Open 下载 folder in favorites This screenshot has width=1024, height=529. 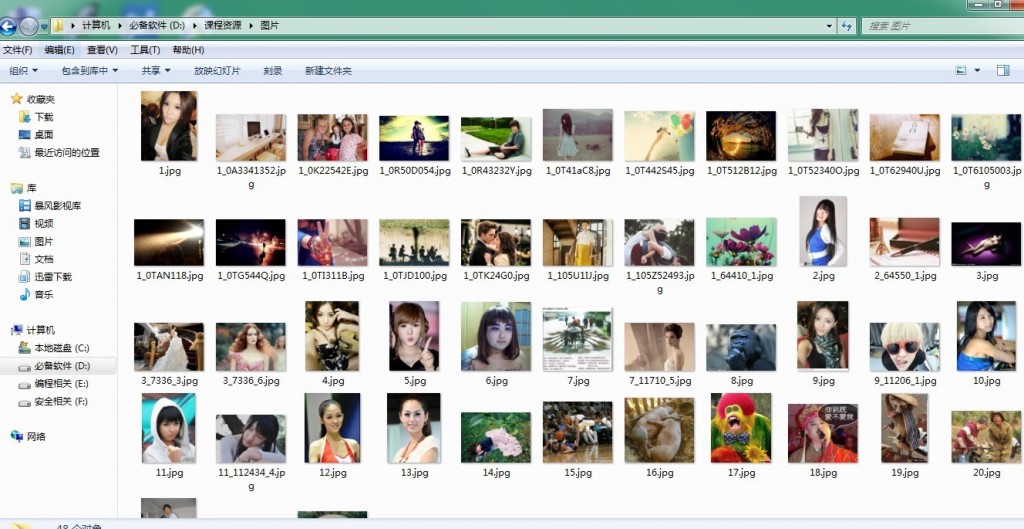37,117
